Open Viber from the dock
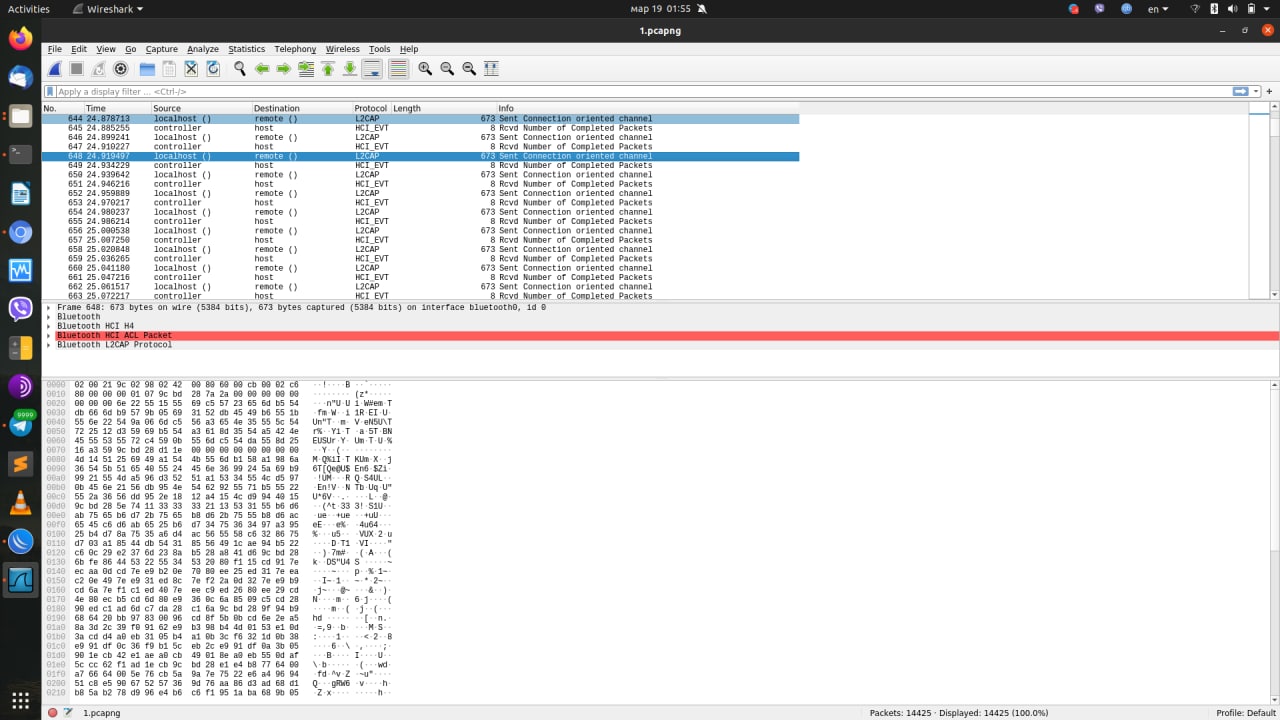Screen dimensions: 1280x720 [x=20, y=309]
